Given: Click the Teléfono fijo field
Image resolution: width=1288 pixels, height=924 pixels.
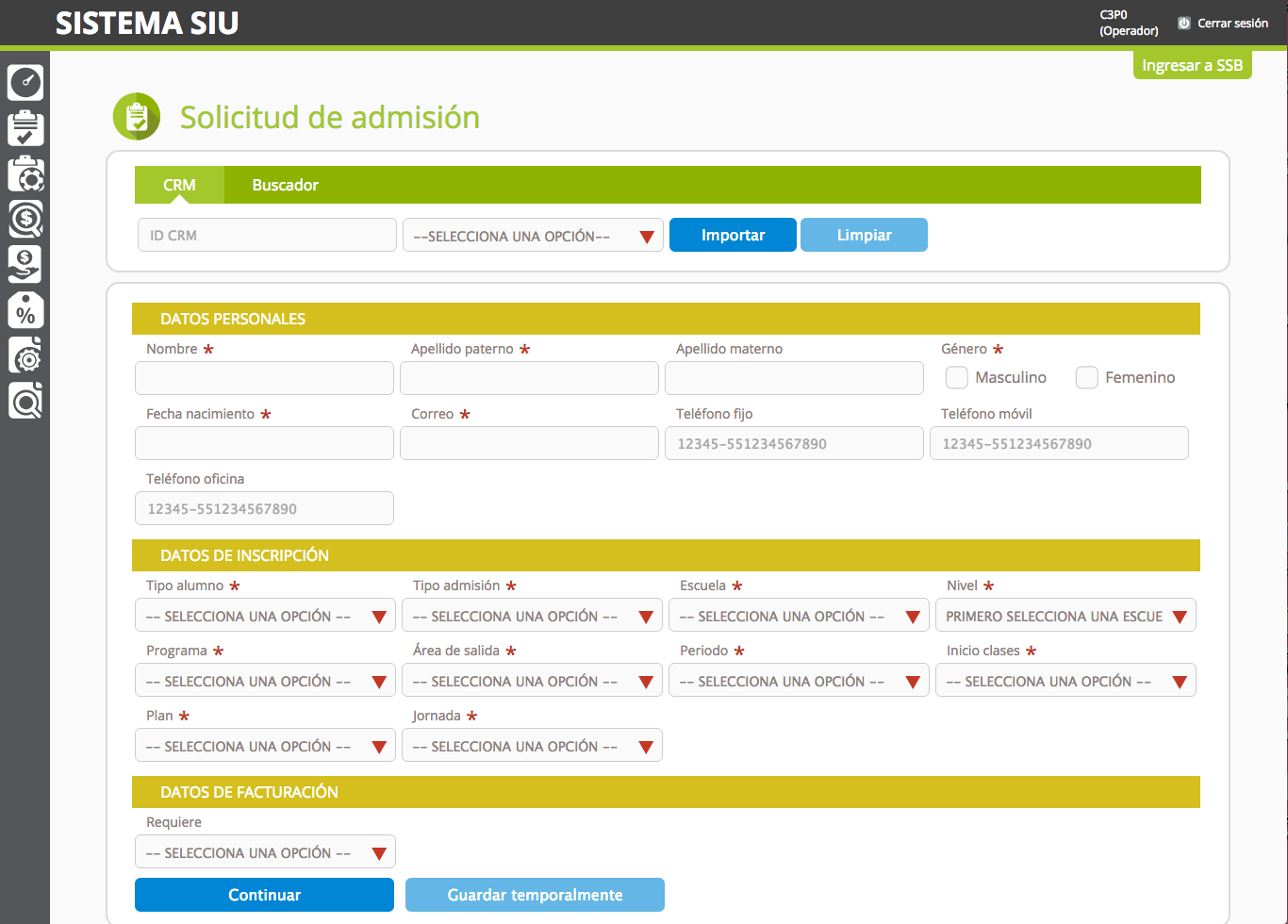Looking at the screenshot, I should click(794, 443).
